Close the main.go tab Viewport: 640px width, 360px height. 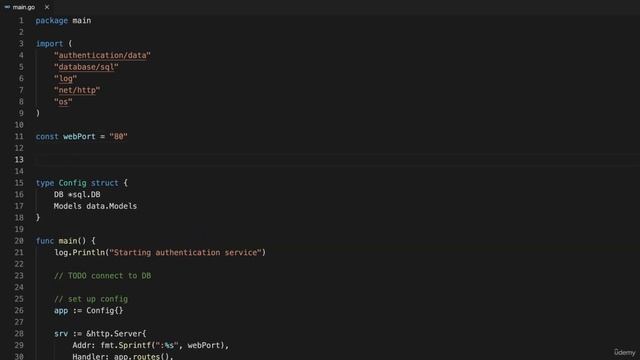click(47, 7)
